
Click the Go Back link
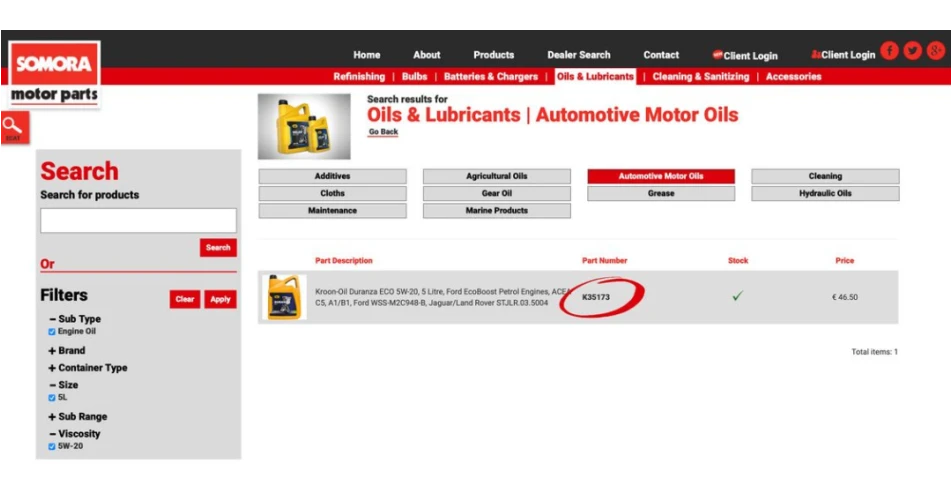383,132
